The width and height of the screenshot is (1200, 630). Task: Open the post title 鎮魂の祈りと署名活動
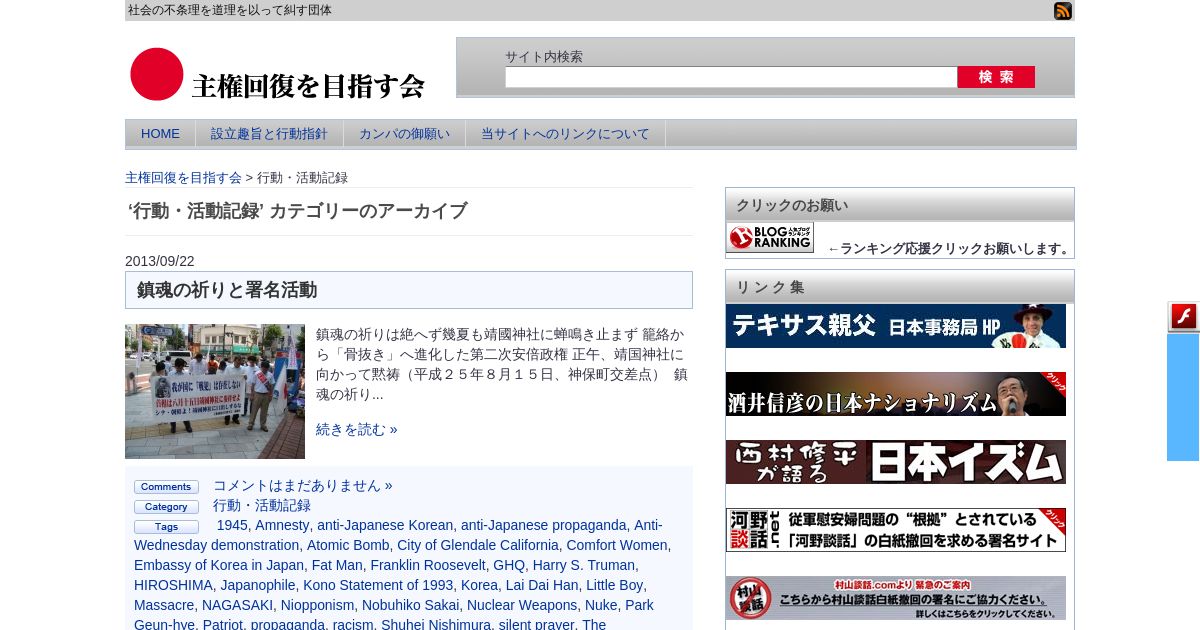[227, 290]
